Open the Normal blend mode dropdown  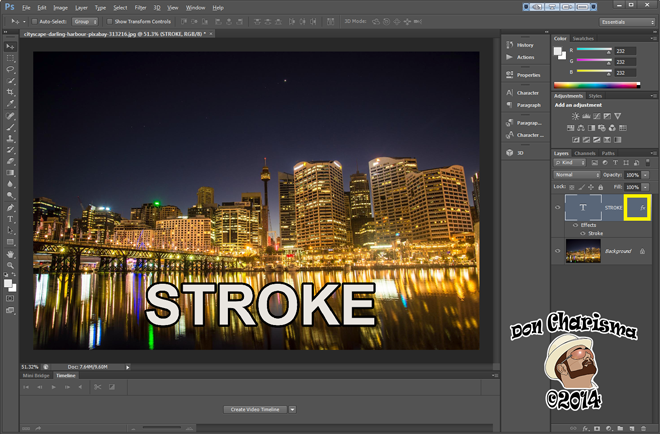click(x=577, y=174)
